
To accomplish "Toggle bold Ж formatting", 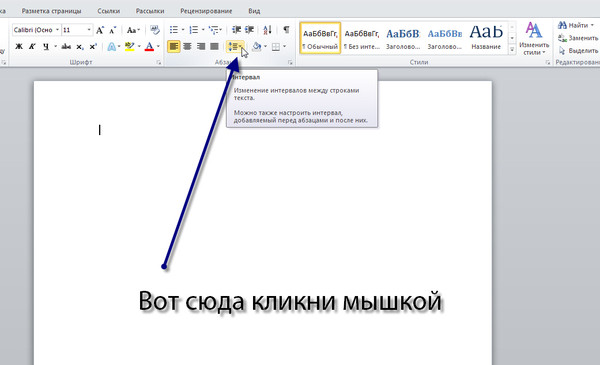I will coord(19,47).
